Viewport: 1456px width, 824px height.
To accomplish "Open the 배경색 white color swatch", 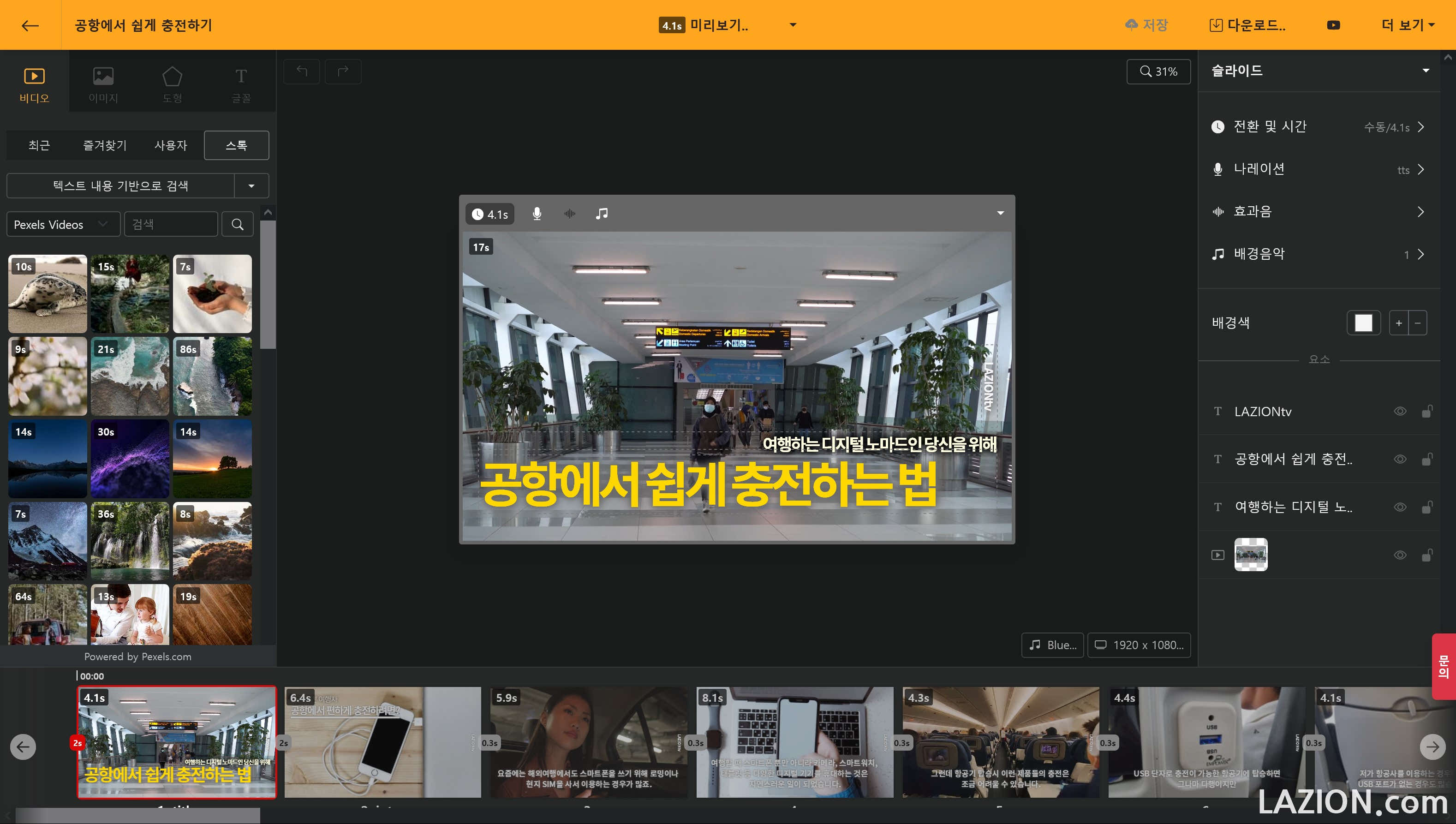I will coord(1363,323).
